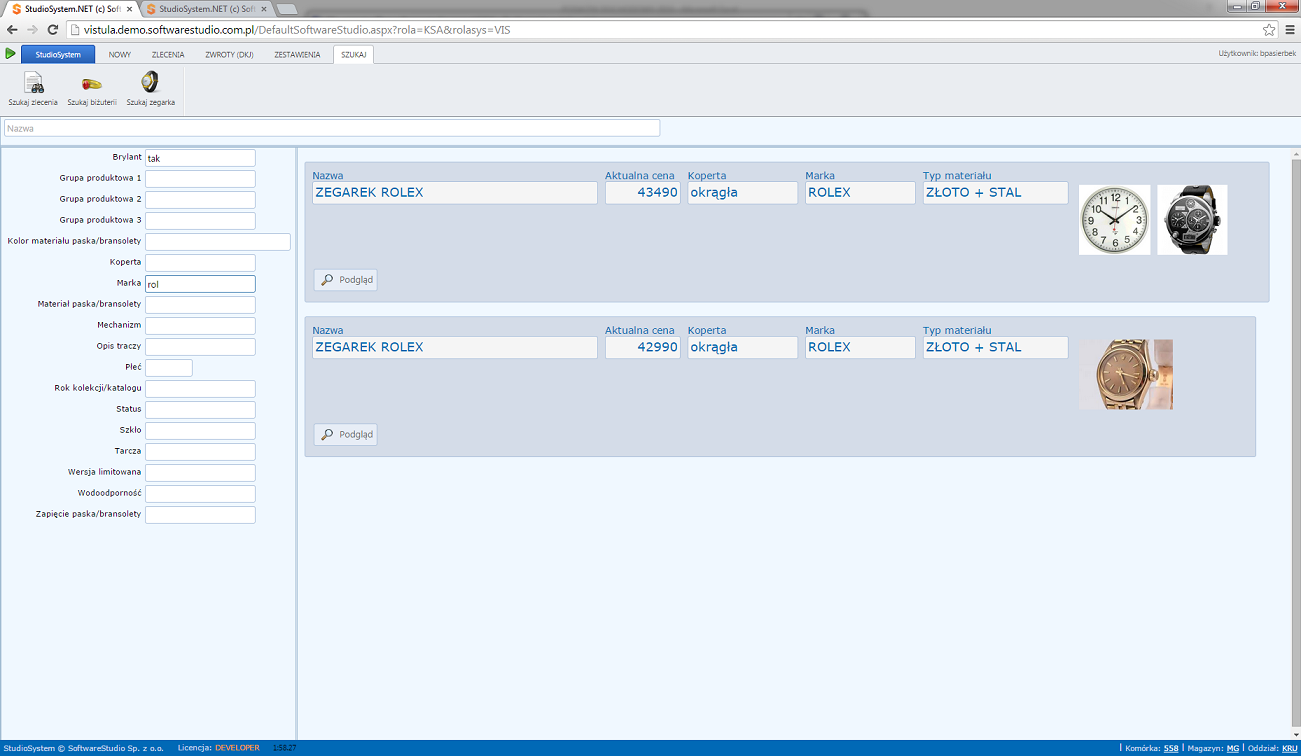Click Magazyn MG link in status bar
The height and width of the screenshot is (756, 1301).
pos(1233,748)
